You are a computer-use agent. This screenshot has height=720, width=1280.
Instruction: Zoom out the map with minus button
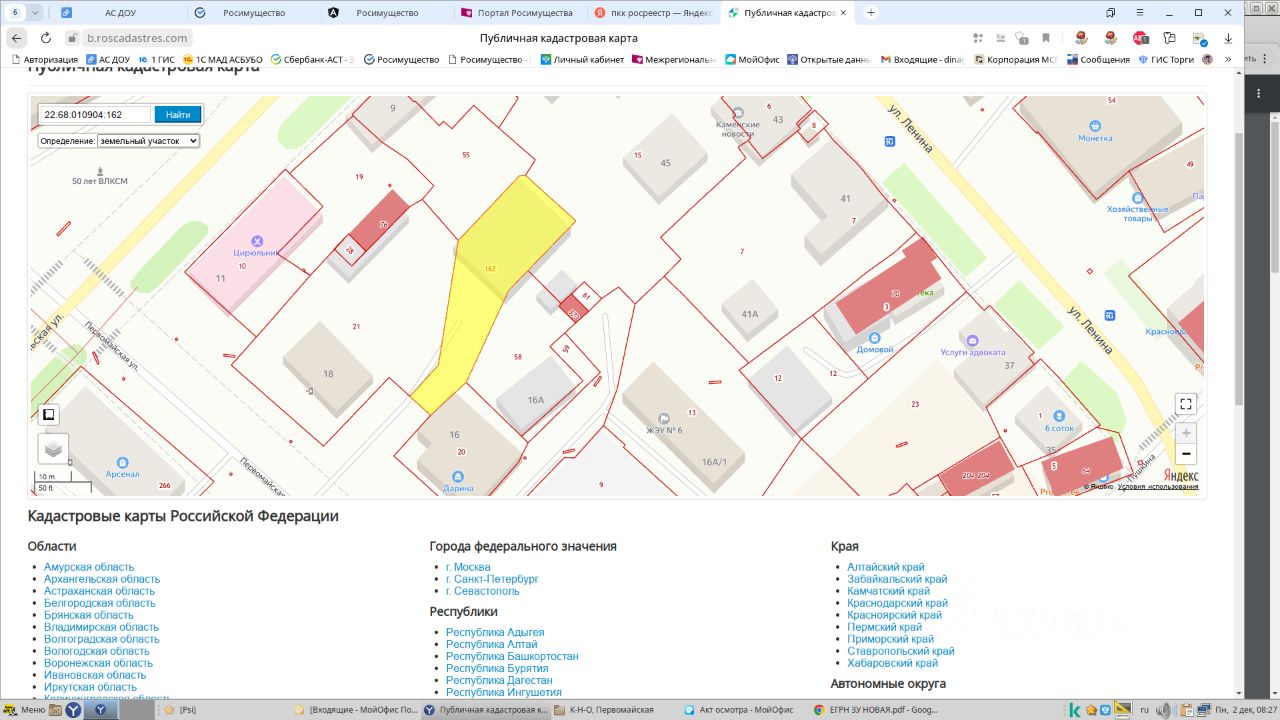click(1186, 454)
